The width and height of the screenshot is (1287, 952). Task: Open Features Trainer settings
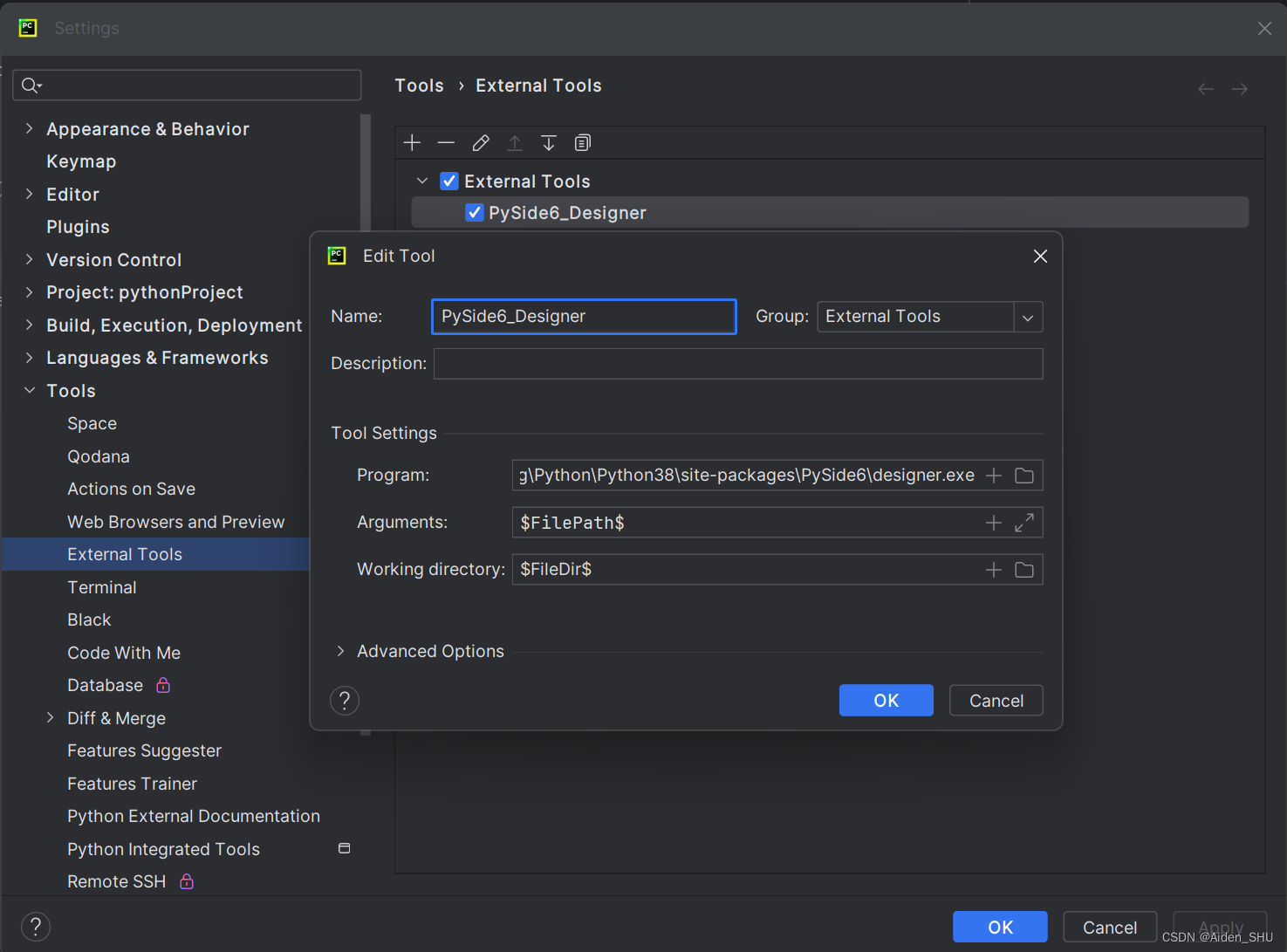pos(132,784)
